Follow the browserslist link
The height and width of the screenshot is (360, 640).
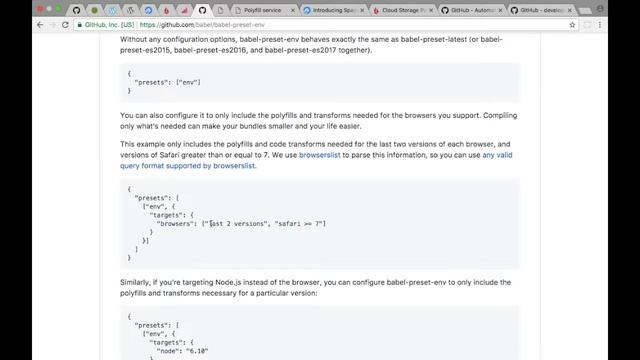pyautogui.click(x=320, y=155)
